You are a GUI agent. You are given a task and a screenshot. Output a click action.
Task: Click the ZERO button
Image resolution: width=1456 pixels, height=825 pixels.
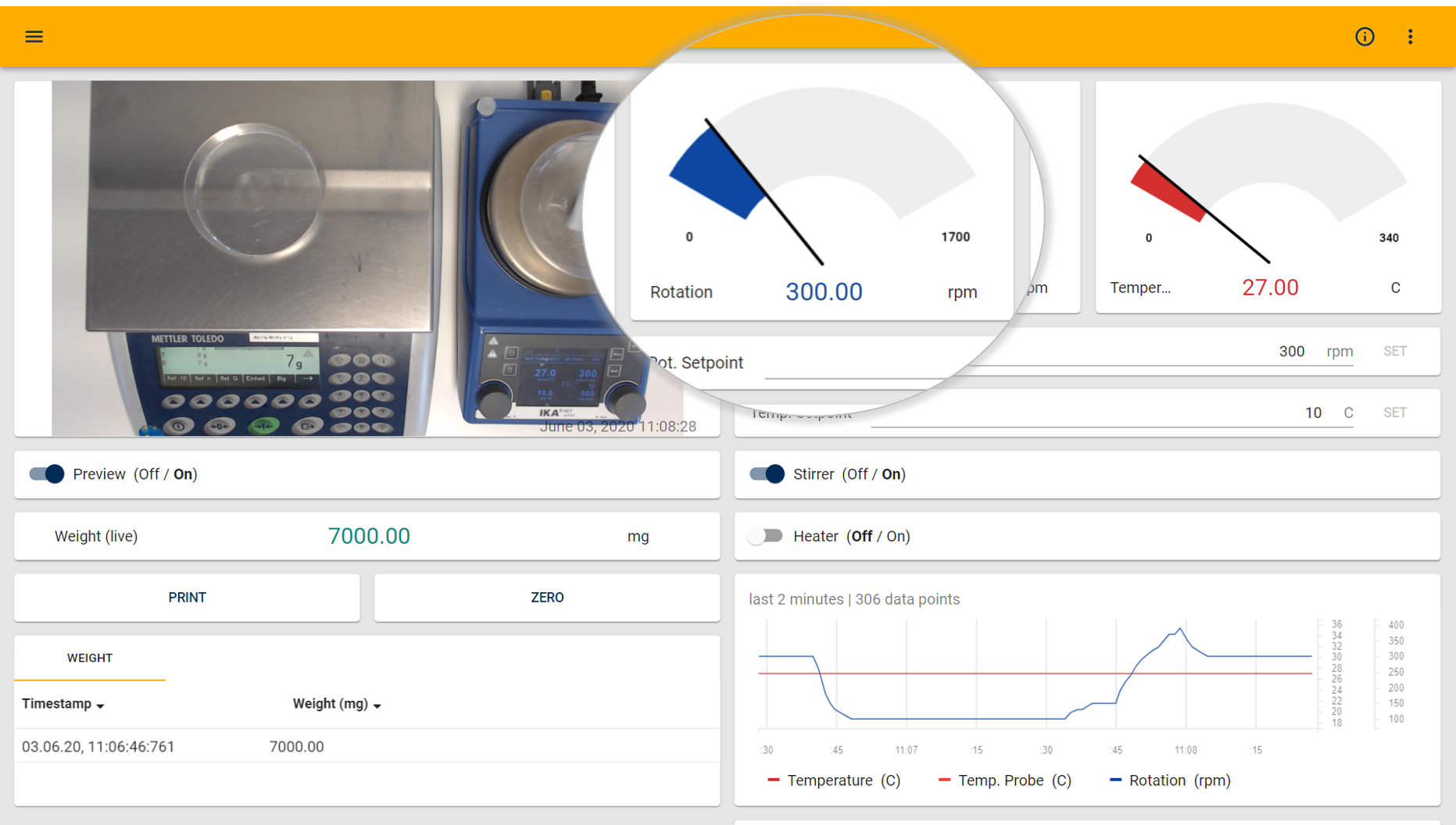(x=547, y=598)
